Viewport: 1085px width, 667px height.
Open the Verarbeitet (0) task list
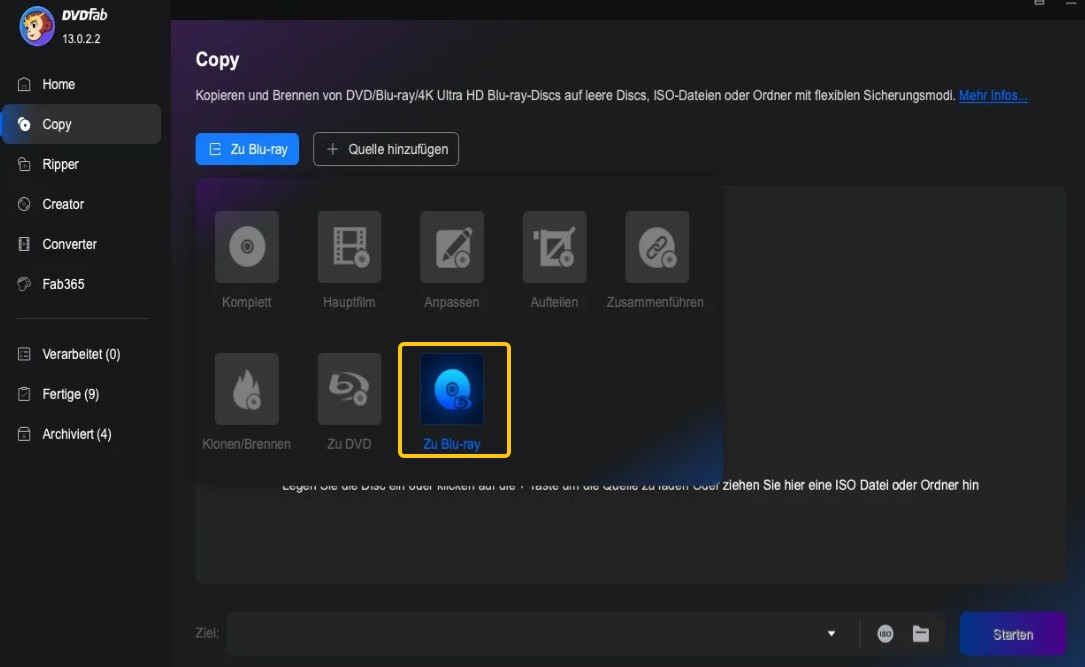pos(82,354)
